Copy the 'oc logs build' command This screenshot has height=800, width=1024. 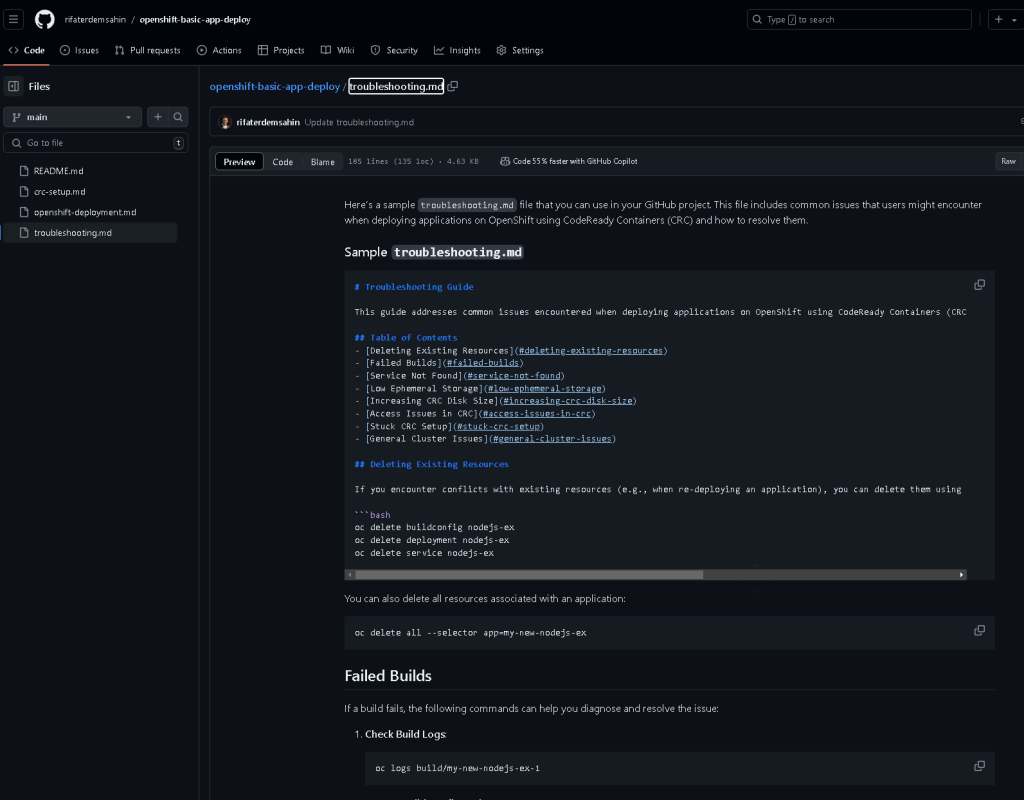[980, 766]
